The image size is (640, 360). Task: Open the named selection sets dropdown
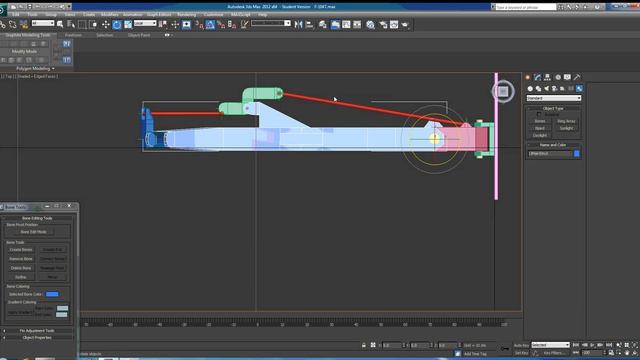pos(271,23)
